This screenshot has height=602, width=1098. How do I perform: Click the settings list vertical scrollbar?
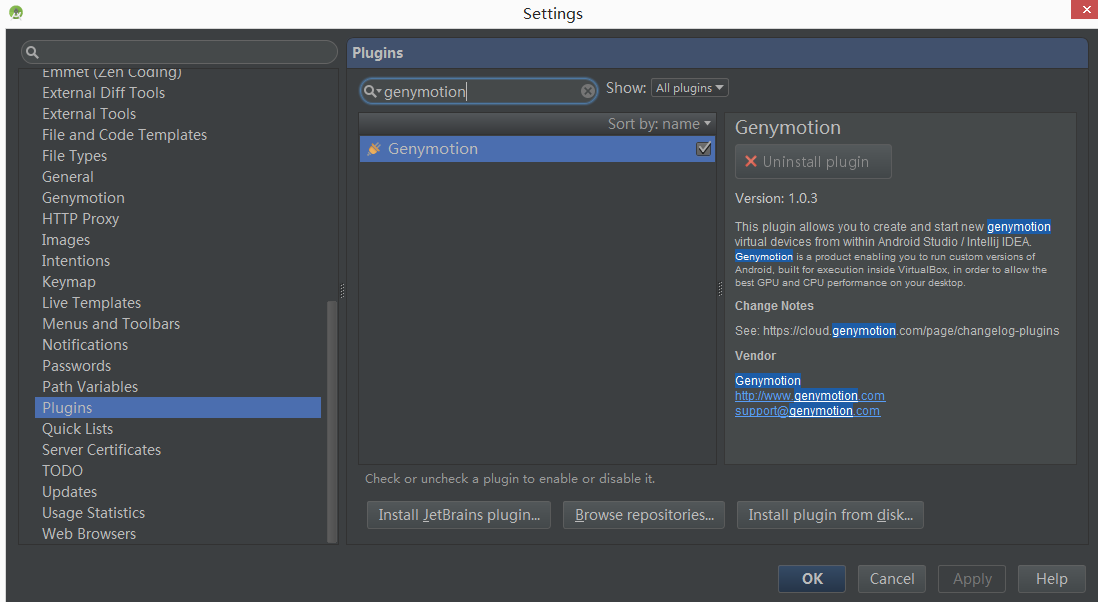point(332,420)
